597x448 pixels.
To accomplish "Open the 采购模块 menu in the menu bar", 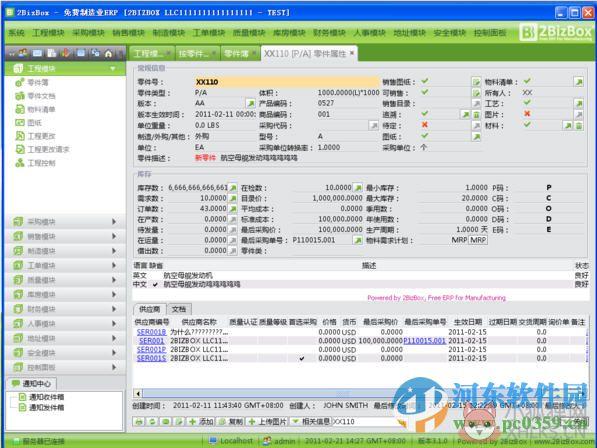I will point(88,33).
